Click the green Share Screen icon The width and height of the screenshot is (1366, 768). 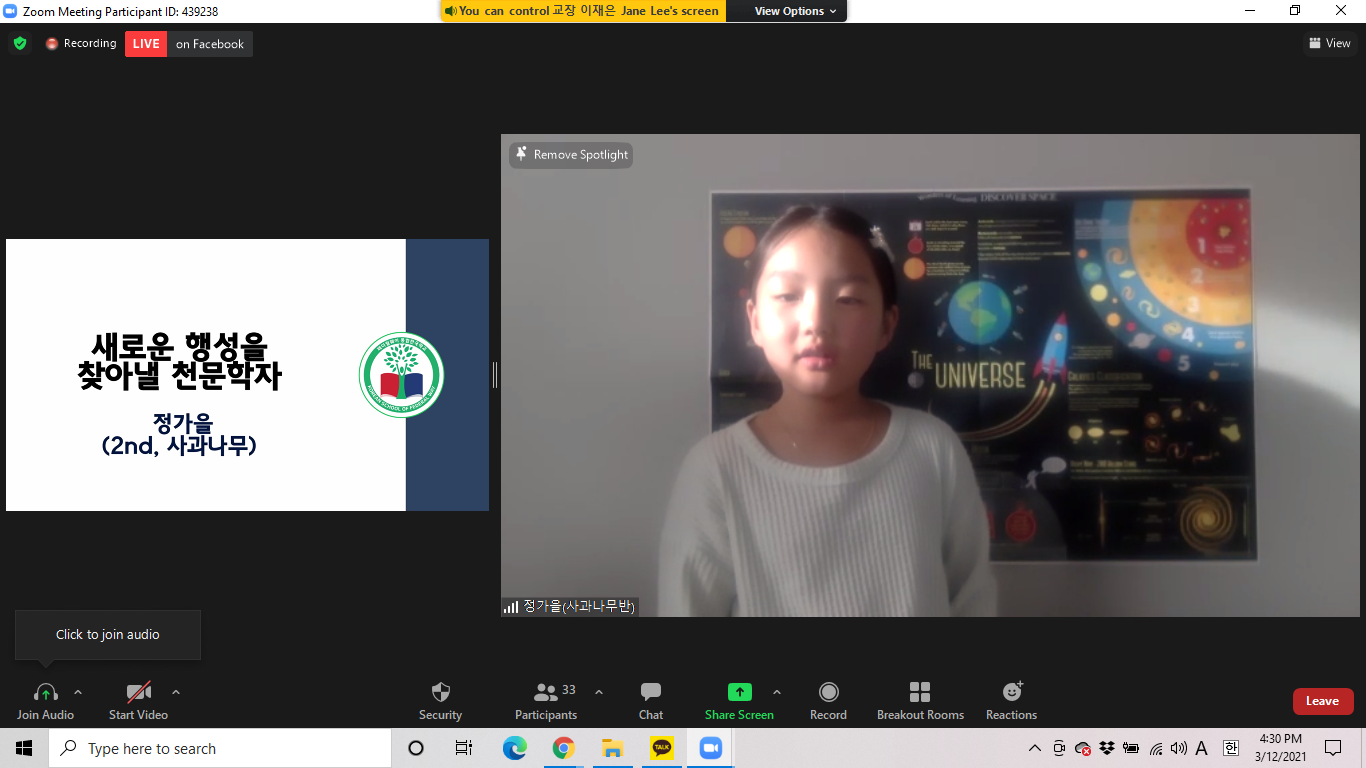(739, 692)
